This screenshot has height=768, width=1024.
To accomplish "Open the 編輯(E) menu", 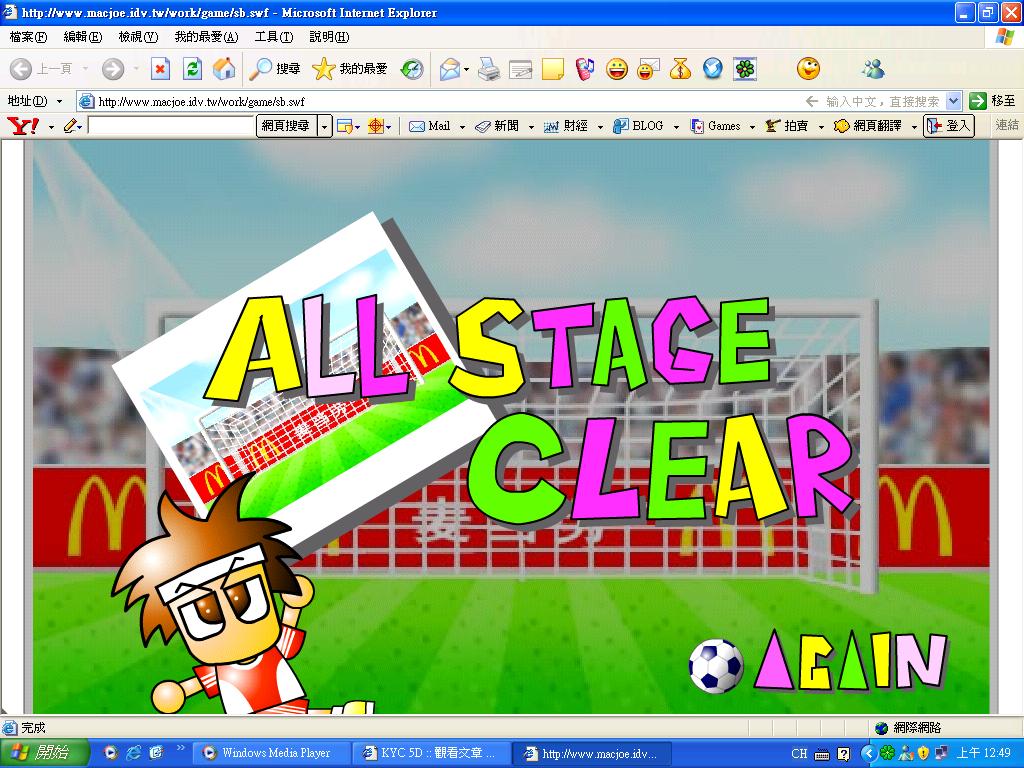I will click(83, 37).
